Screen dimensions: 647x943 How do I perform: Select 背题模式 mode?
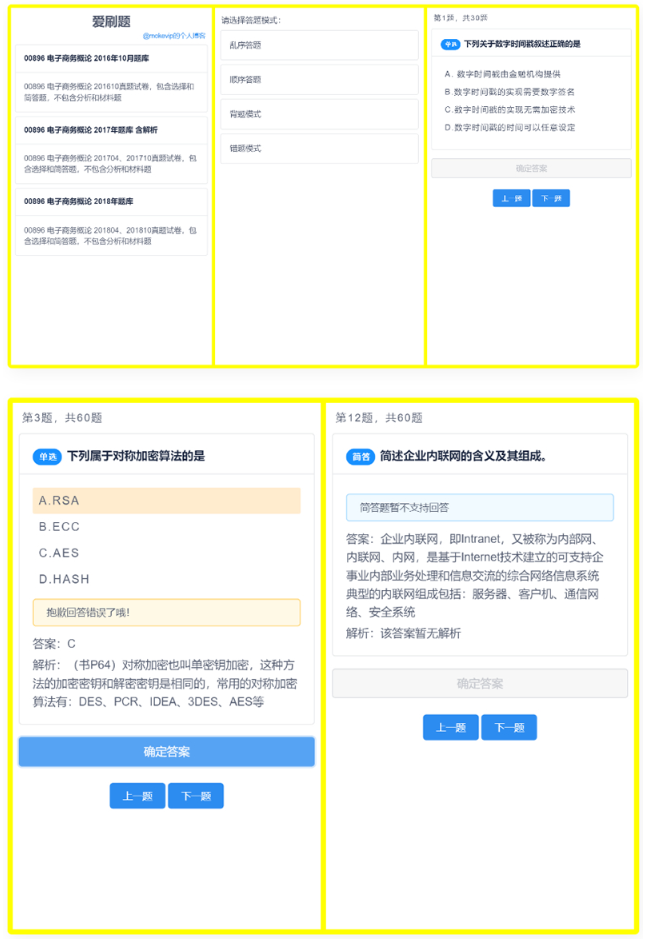(319, 114)
